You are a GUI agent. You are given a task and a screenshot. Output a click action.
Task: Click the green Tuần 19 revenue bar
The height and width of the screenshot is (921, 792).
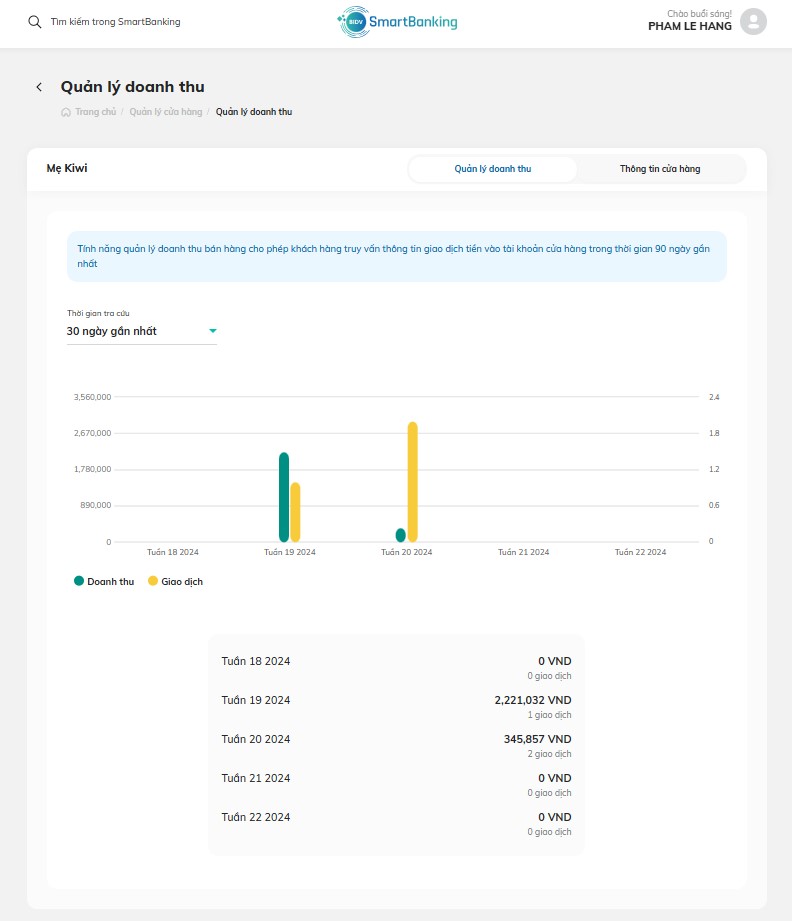[x=284, y=497]
